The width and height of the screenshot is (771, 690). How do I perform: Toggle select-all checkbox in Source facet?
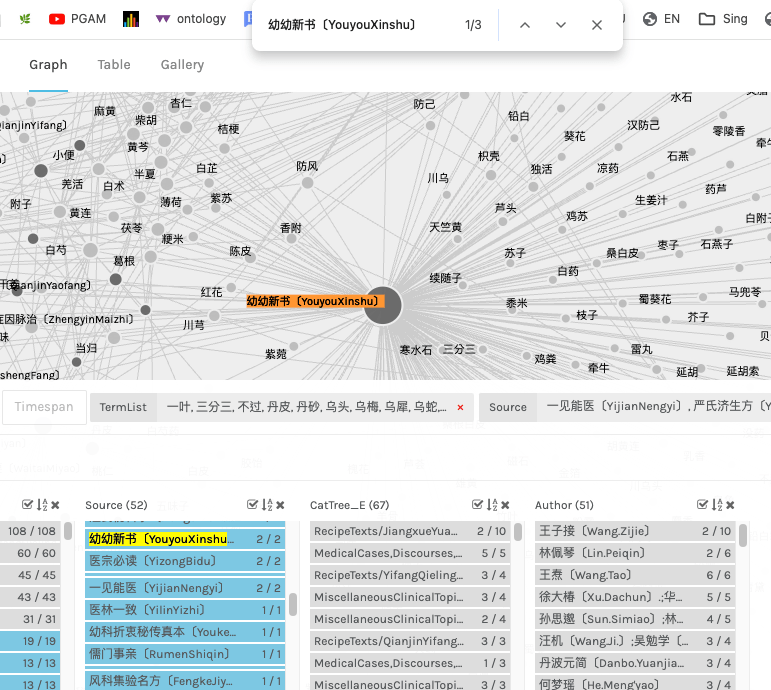click(x=253, y=506)
